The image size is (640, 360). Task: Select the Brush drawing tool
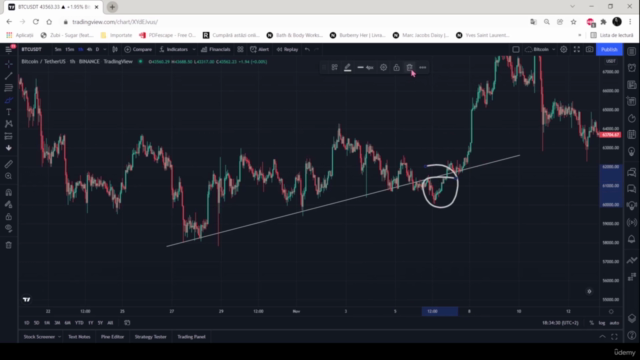9,100
